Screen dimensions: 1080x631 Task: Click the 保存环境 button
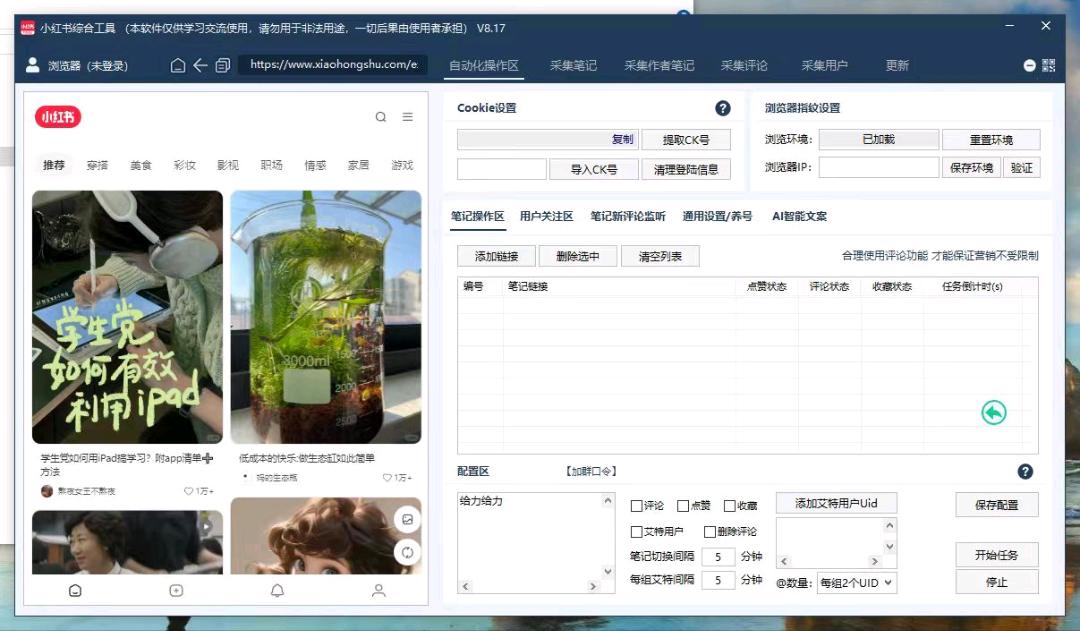pos(971,167)
